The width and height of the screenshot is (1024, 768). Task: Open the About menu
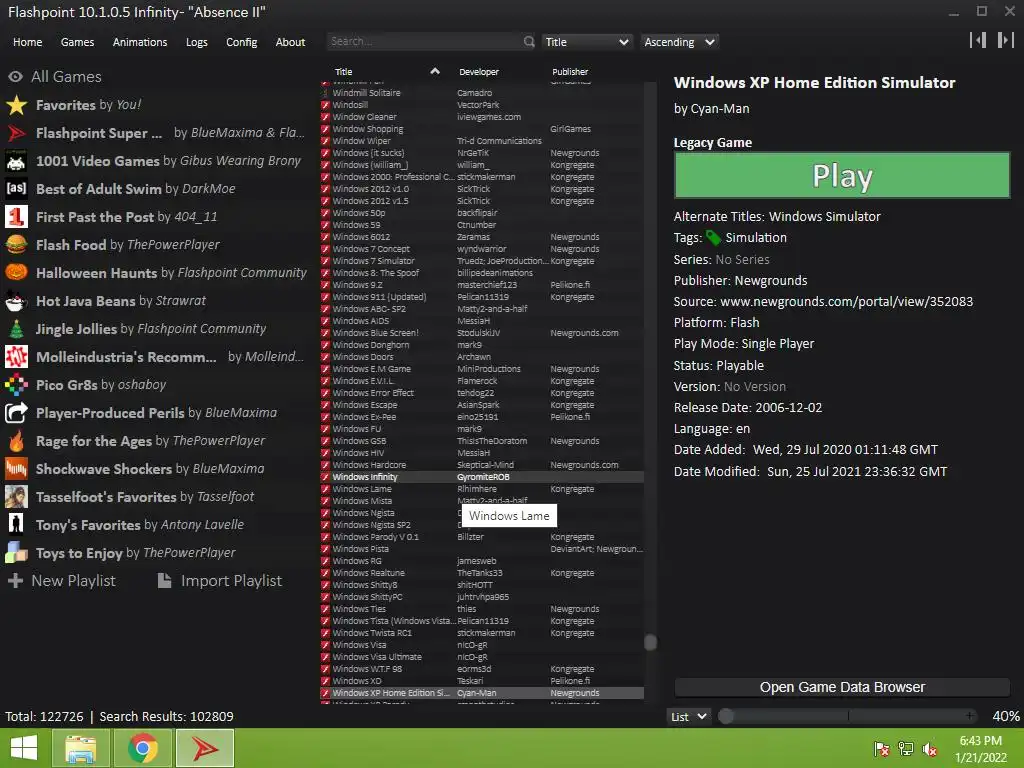point(290,42)
